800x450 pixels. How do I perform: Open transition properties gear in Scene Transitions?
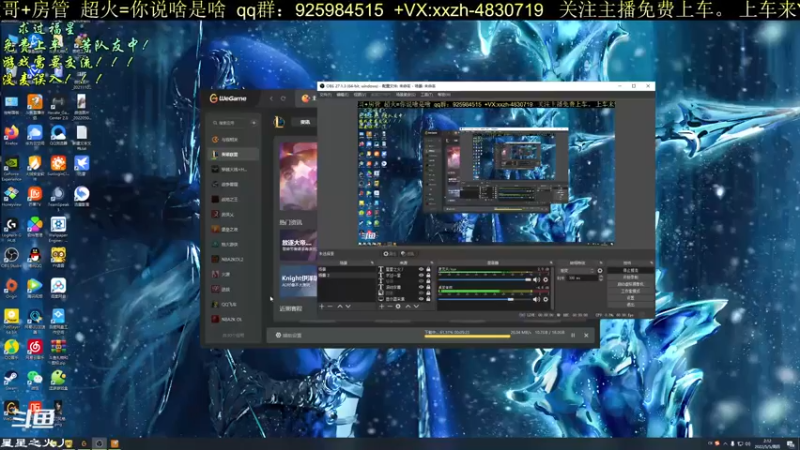600,270
